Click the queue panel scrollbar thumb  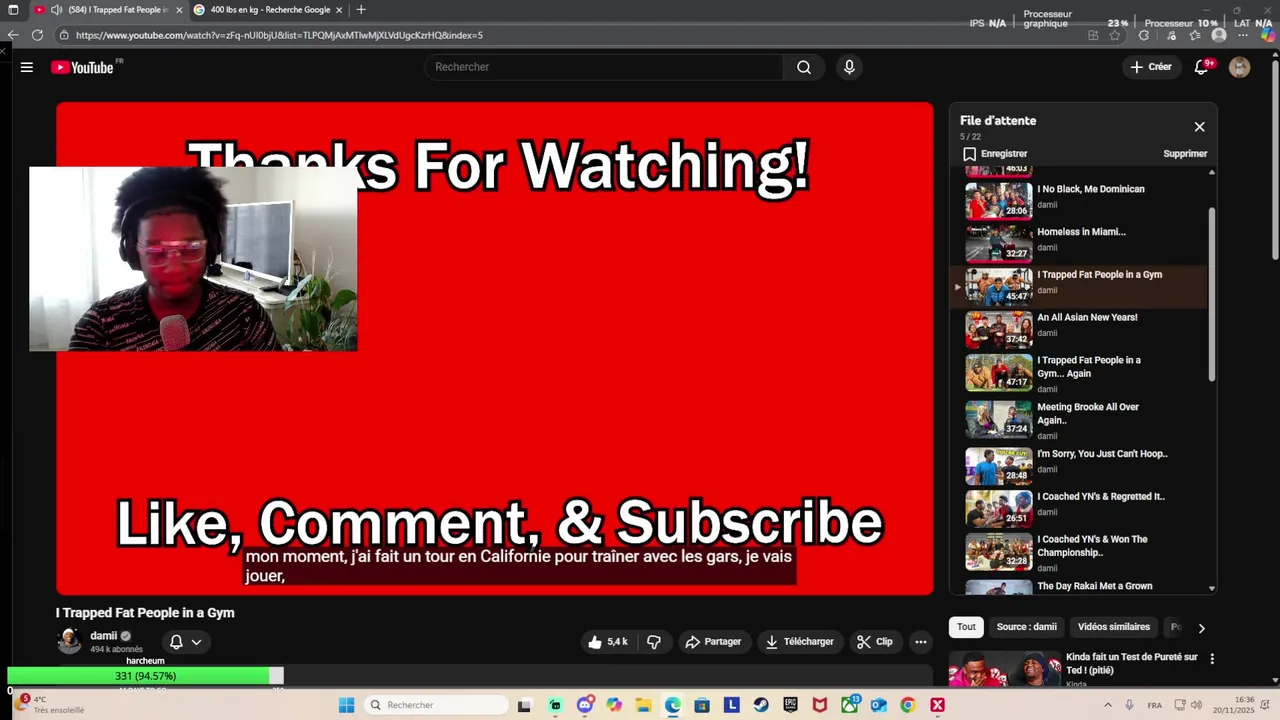click(x=1212, y=293)
